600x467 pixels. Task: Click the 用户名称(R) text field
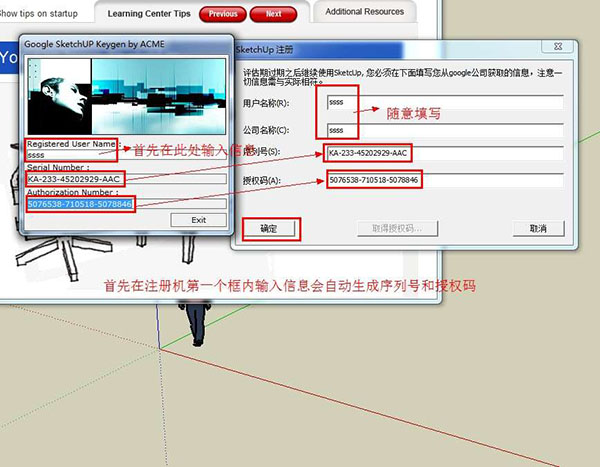tap(445, 103)
